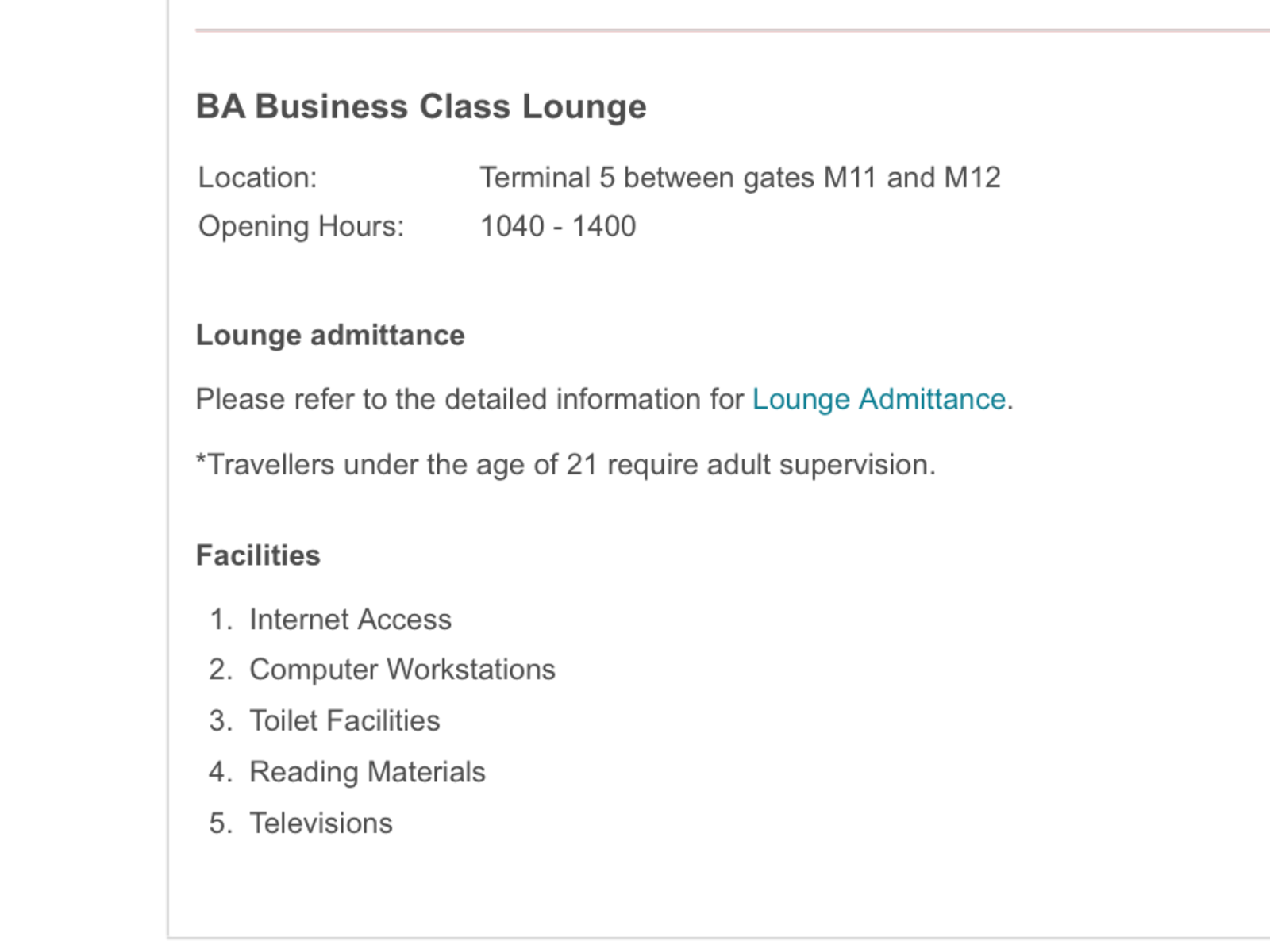Screen dimensions: 1270x952
Task: Click list number 1 beside Internet Access
Action: click(x=219, y=620)
